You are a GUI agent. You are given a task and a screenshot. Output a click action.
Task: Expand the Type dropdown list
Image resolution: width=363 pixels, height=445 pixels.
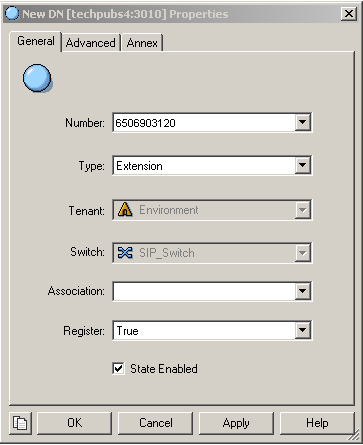tap(302, 165)
